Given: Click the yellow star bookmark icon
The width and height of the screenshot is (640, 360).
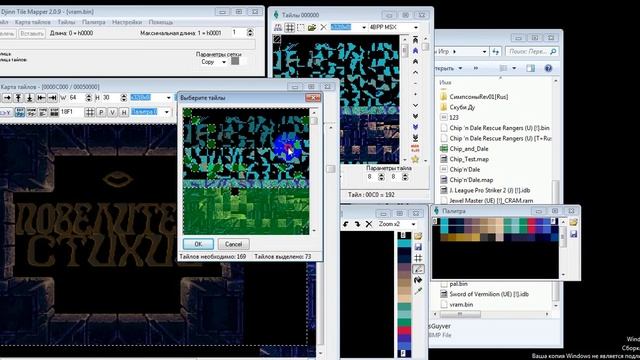Looking at the screenshot, I should click(x=415, y=159).
